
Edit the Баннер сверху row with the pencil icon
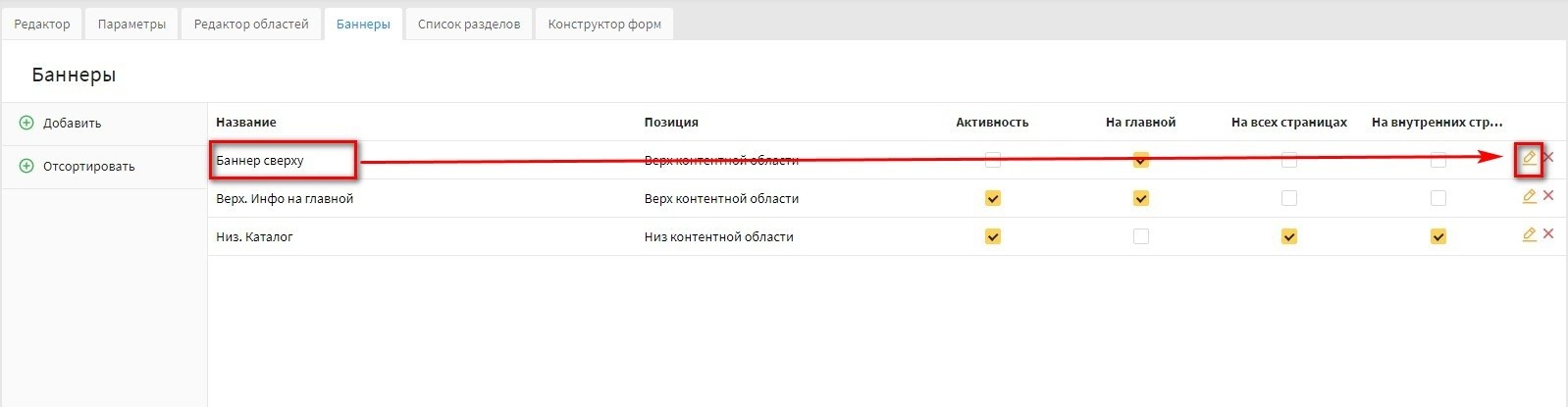tap(1529, 158)
